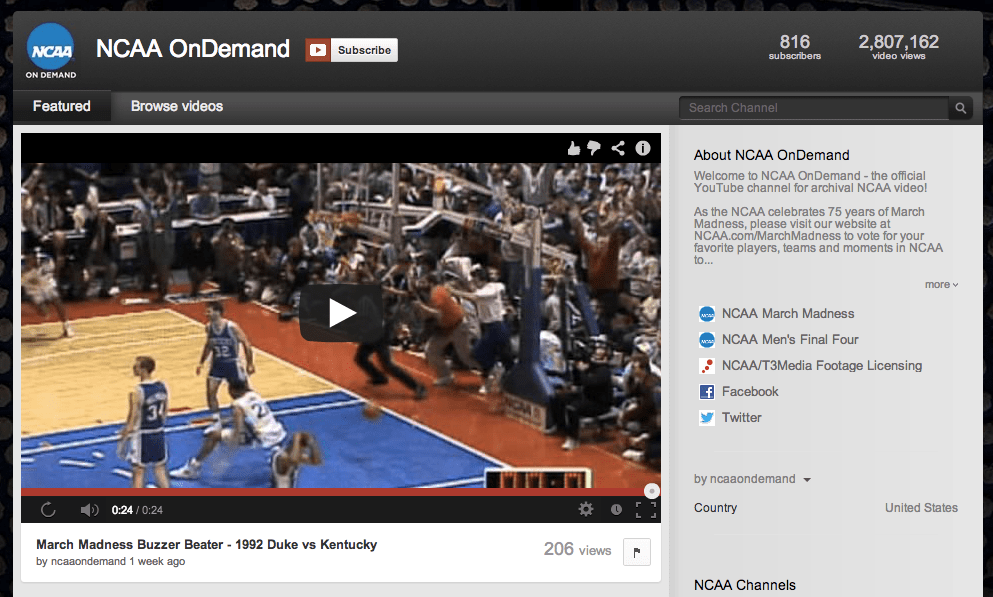Click the NCAA icon beside March Madness

pos(707,314)
